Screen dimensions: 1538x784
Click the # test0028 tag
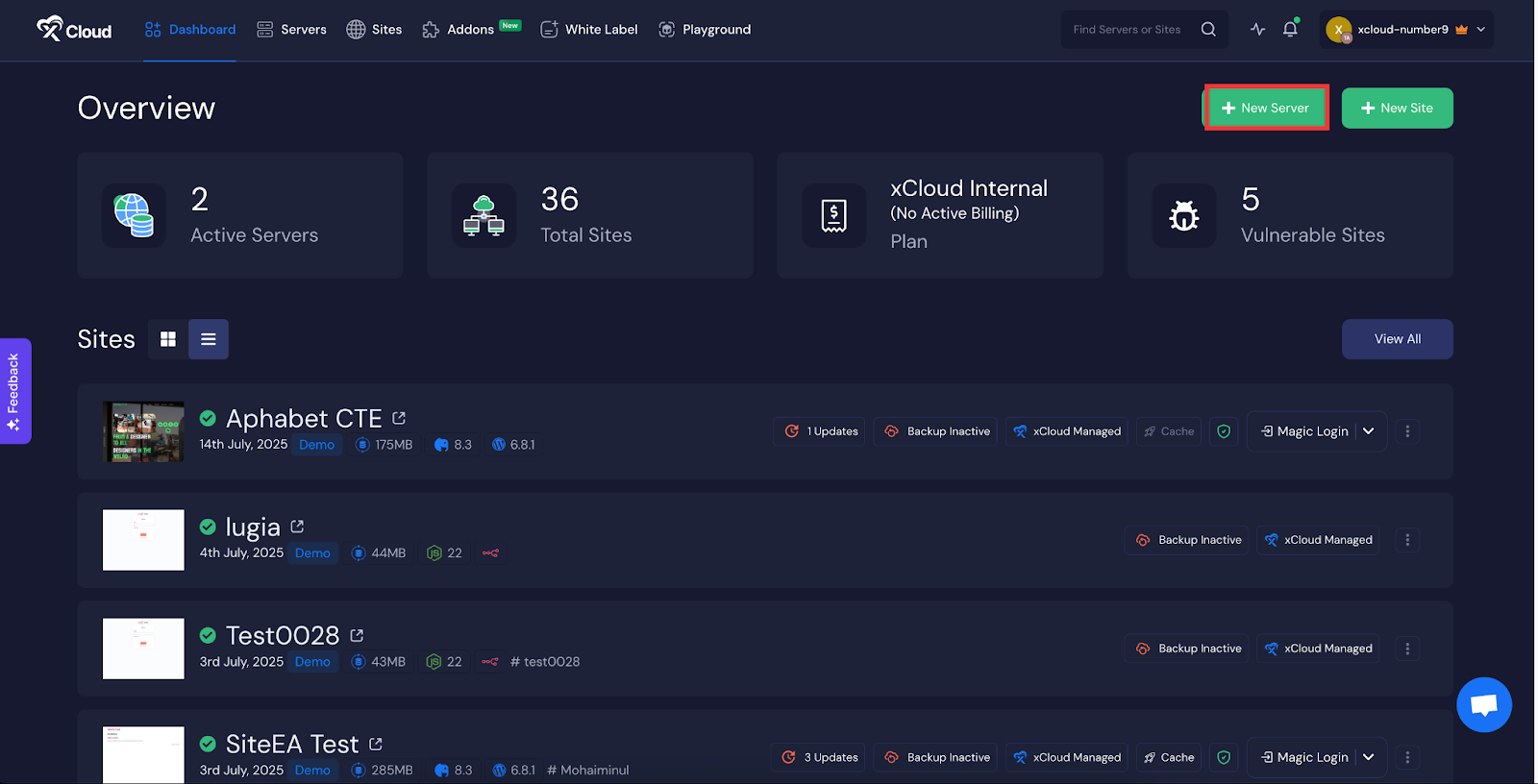click(545, 662)
